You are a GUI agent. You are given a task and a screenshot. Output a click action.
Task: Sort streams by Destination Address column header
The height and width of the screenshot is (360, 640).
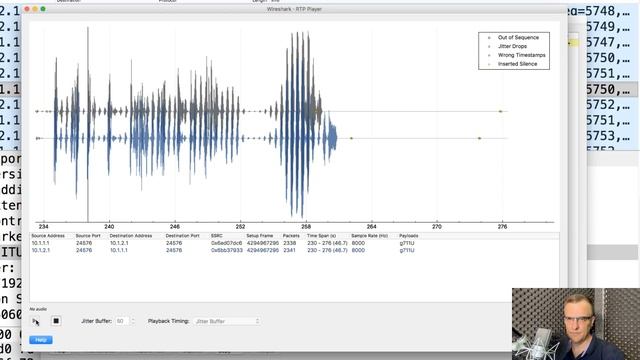131,236
